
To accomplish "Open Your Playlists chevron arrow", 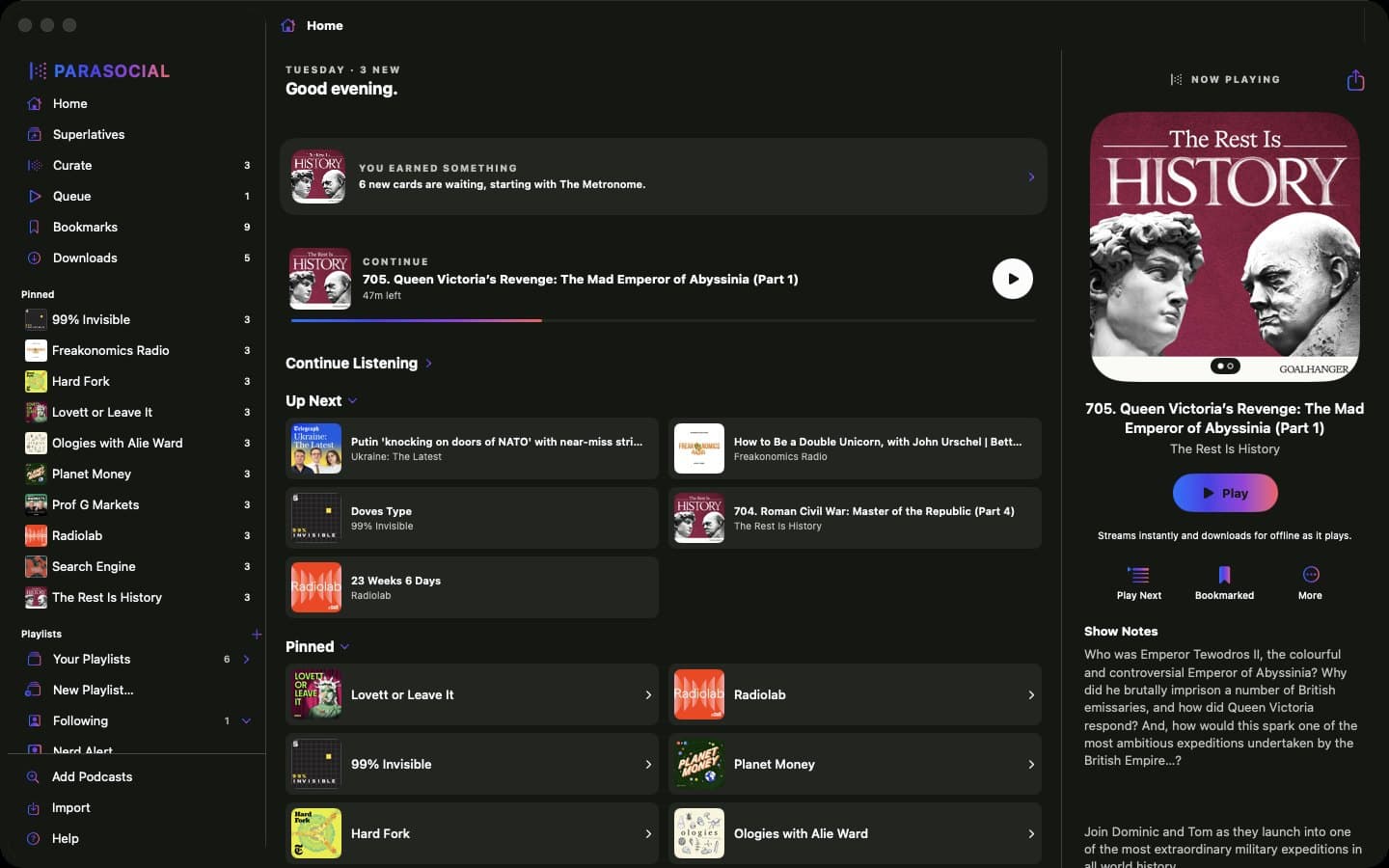I will 246,659.
